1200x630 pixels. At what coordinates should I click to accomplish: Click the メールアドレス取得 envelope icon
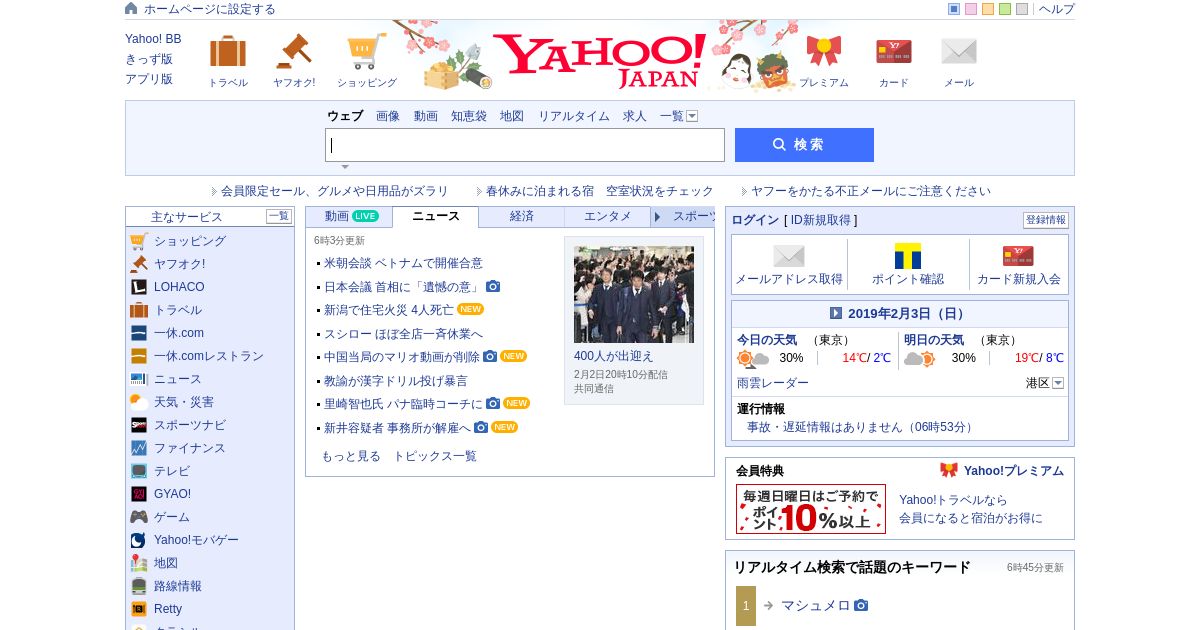click(789, 256)
